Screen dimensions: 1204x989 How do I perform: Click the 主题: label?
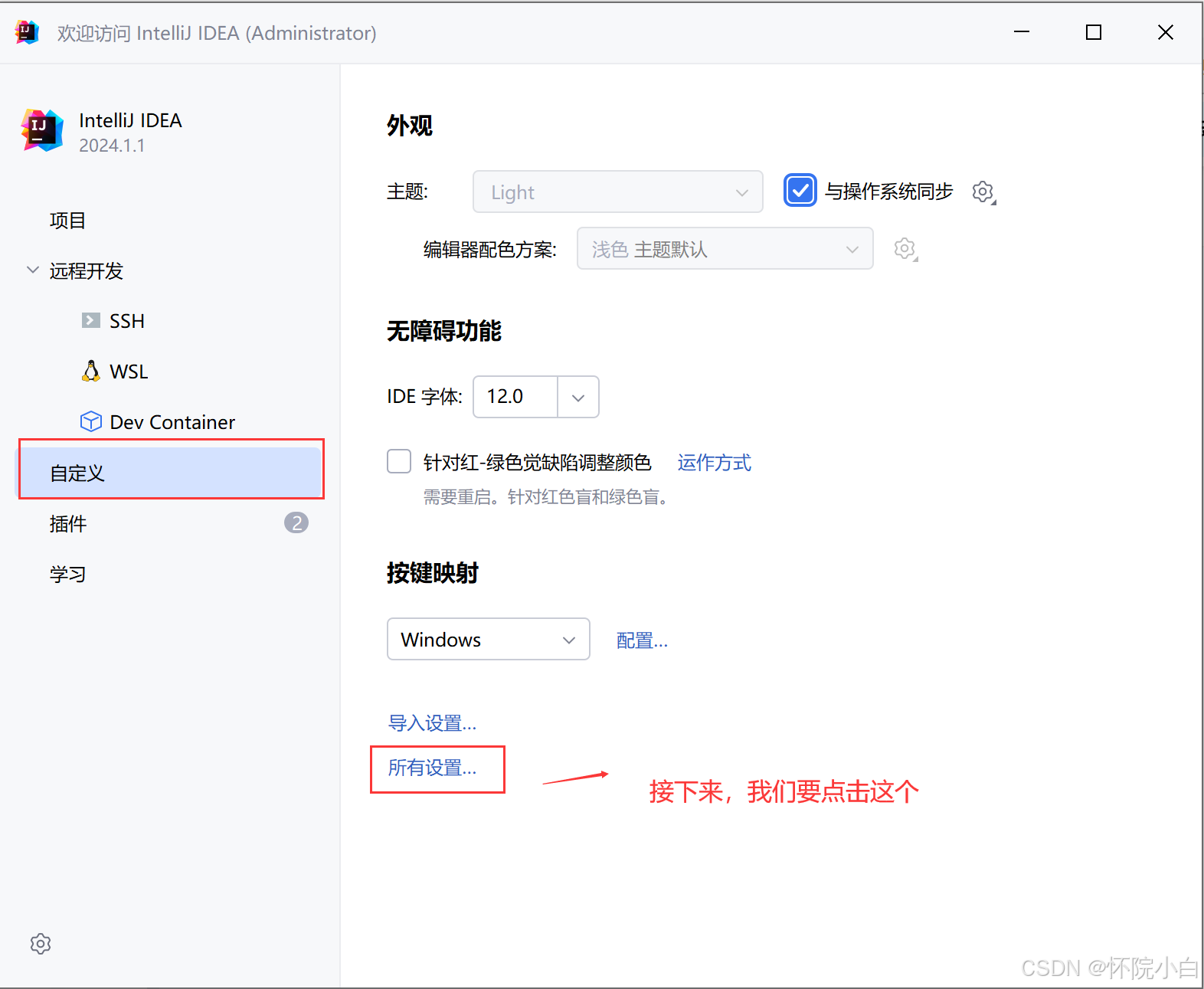tap(407, 192)
